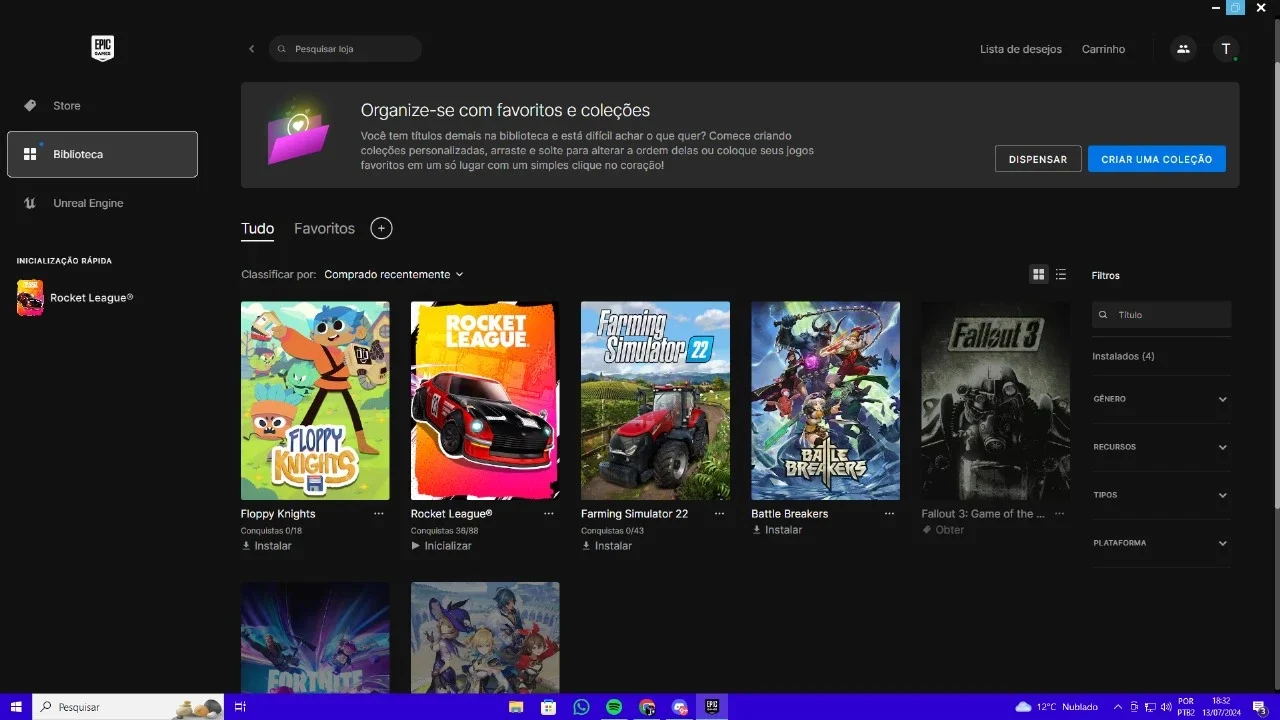This screenshot has height=720, width=1280.
Task: Click the Floppy Knights title text
Action: 278,514
